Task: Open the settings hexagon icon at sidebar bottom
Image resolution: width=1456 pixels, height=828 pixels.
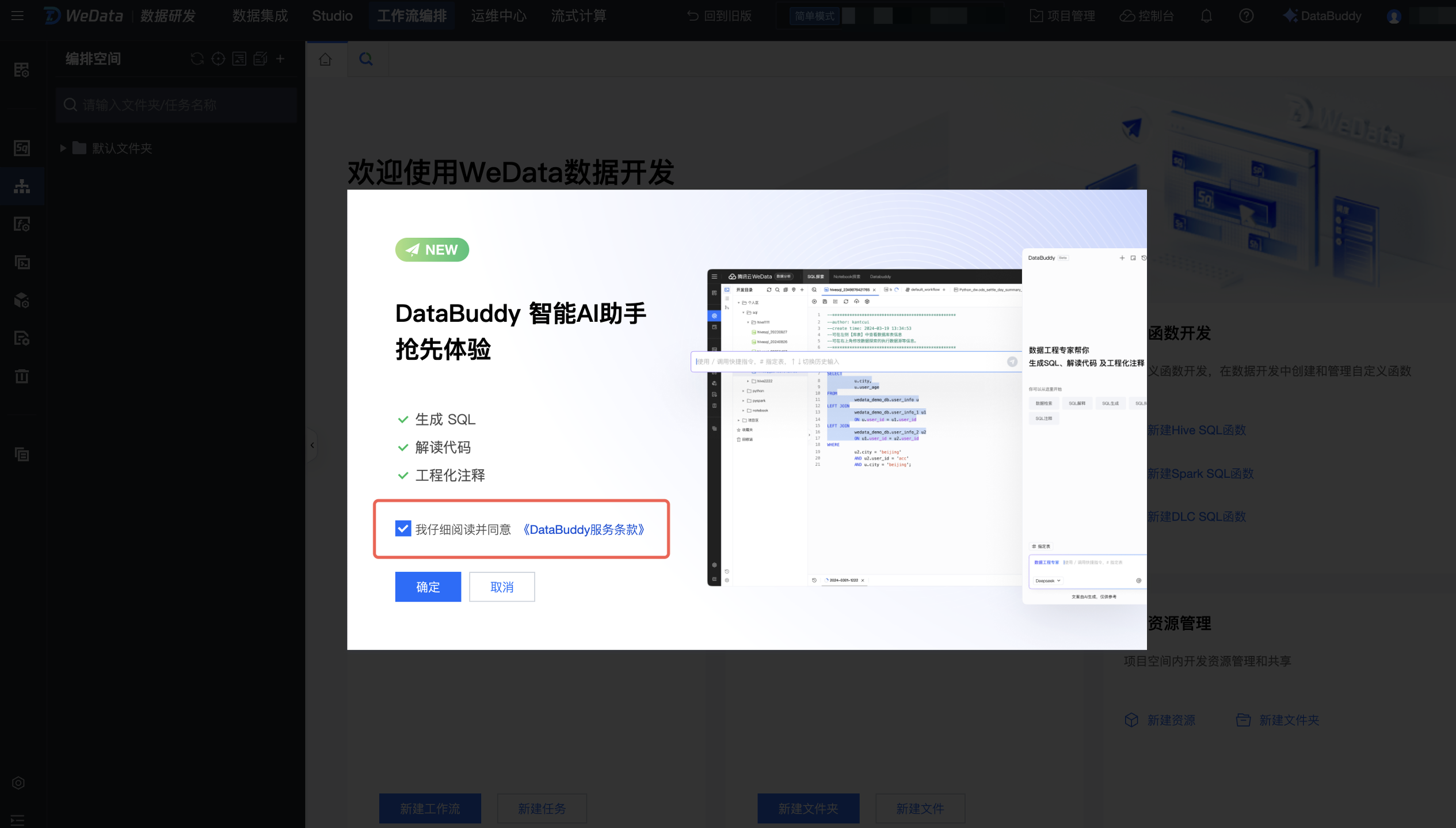Action: (18, 783)
